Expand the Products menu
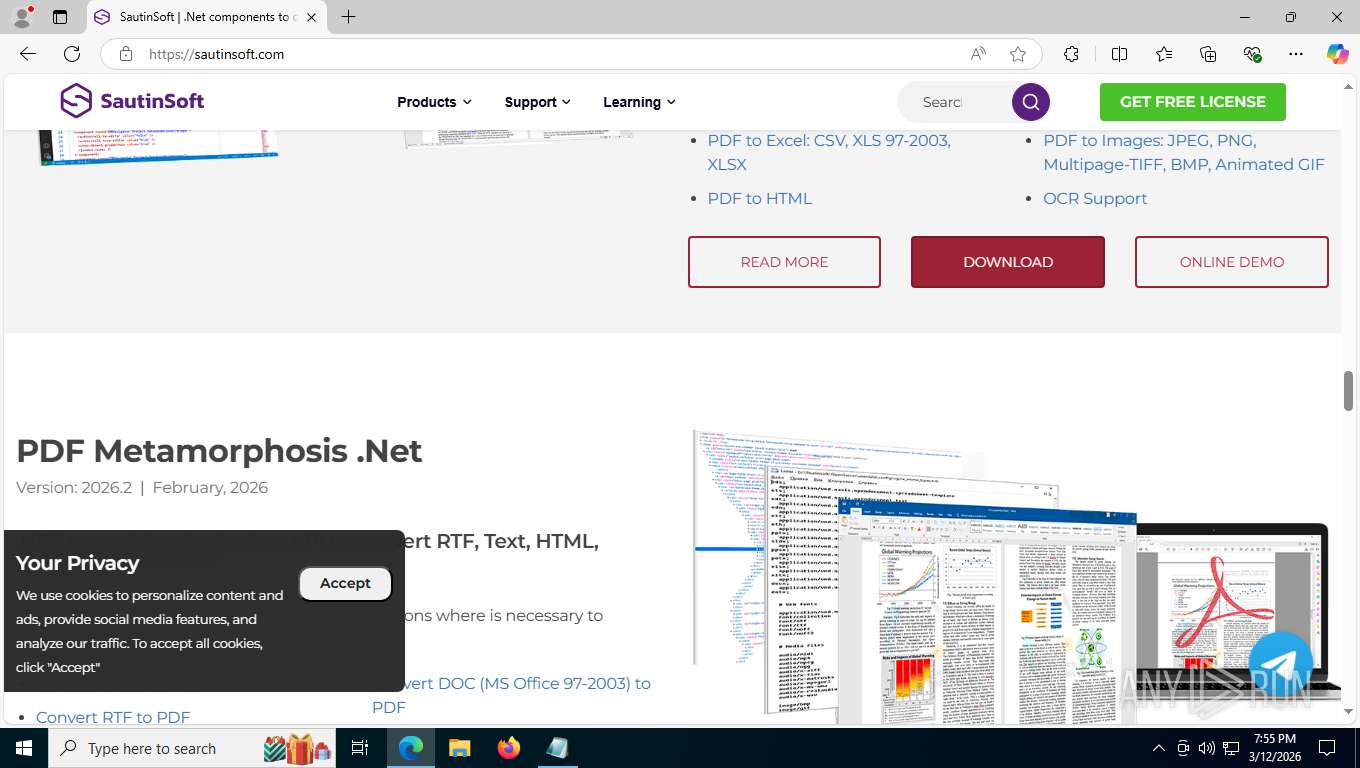1360x768 pixels. [x=434, y=102]
